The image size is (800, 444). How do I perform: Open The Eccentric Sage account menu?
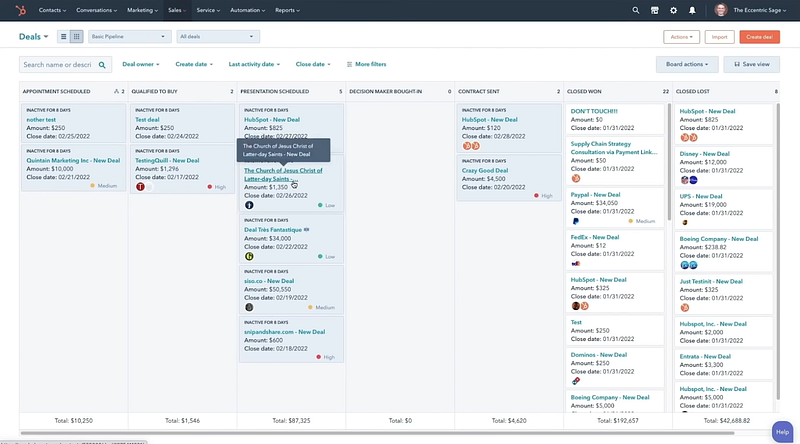coord(759,10)
